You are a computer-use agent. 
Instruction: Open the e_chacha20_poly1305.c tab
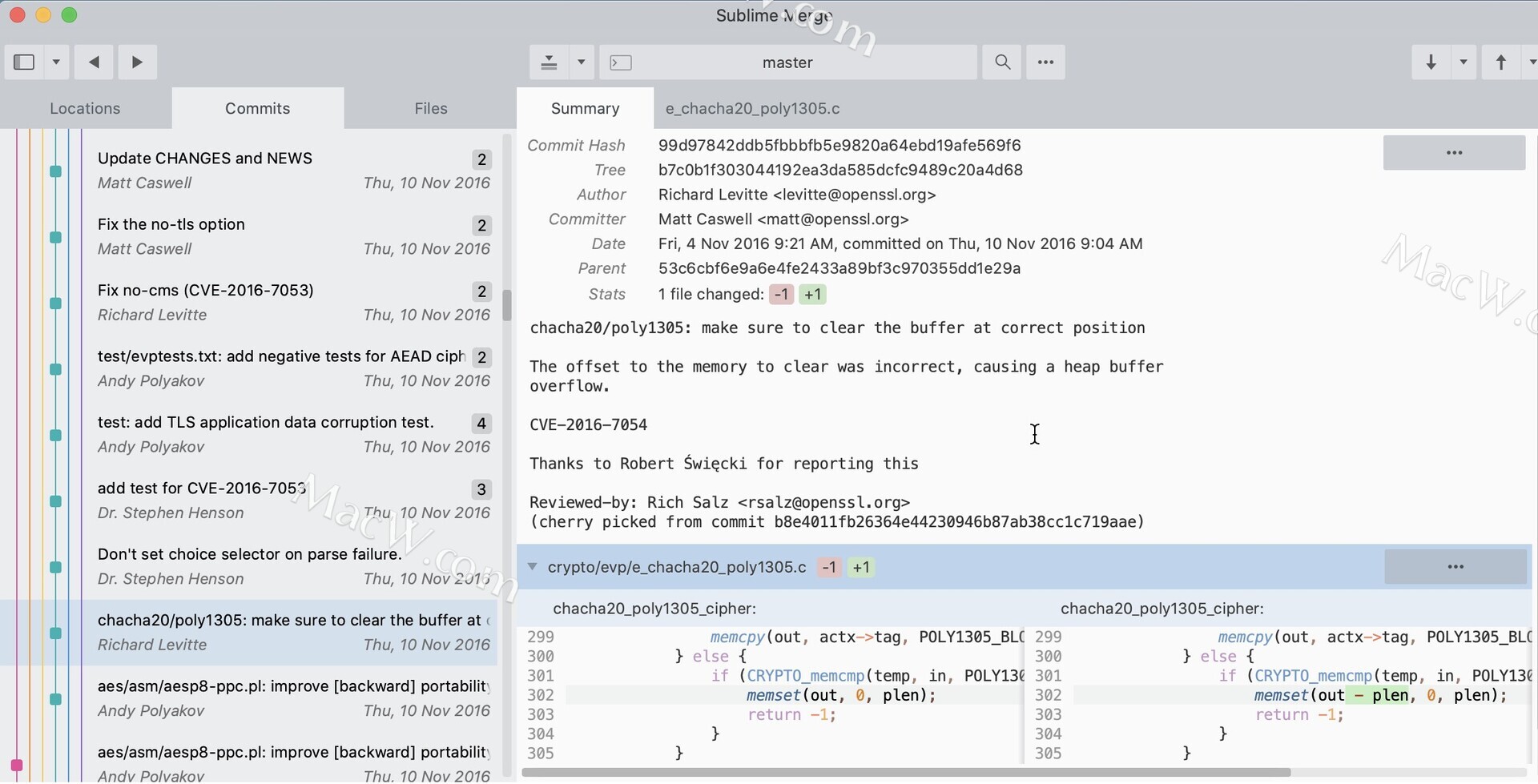[x=752, y=109]
